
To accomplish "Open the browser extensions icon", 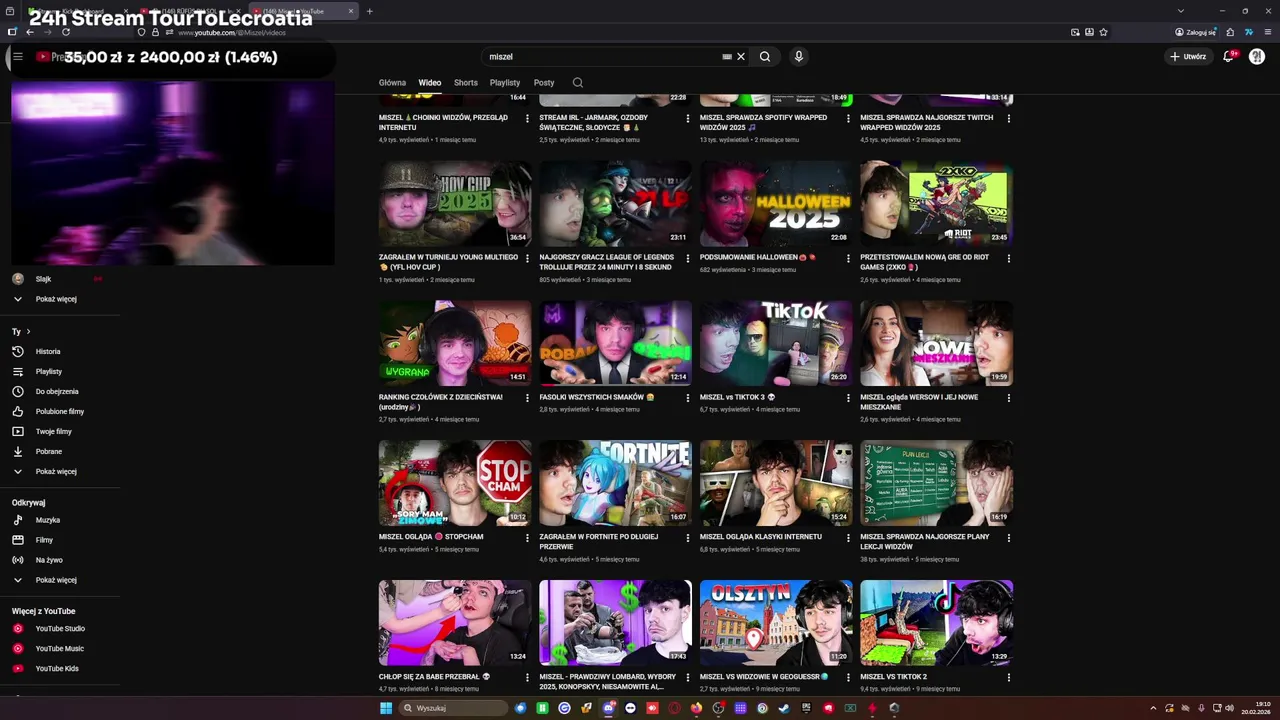I will [1231, 32].
